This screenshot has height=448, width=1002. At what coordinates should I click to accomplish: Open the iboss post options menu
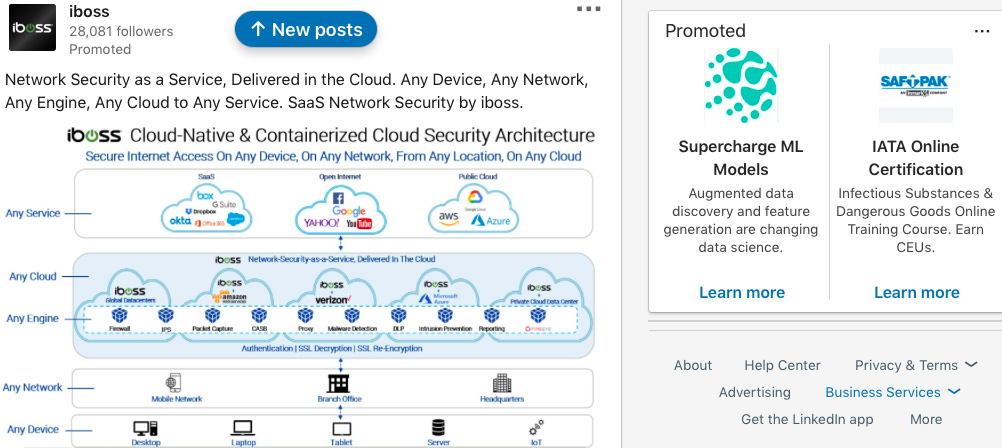coord(588,9)
